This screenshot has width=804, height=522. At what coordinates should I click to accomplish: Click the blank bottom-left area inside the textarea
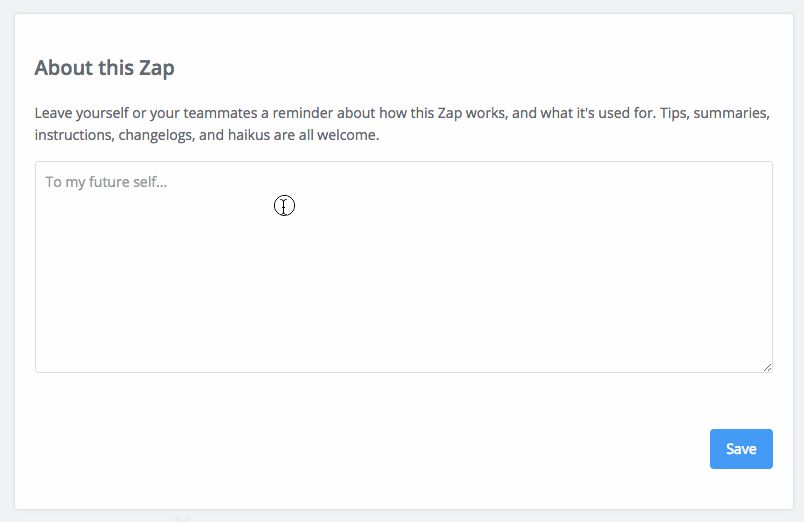pyautogui.click(x=80, y=345)
